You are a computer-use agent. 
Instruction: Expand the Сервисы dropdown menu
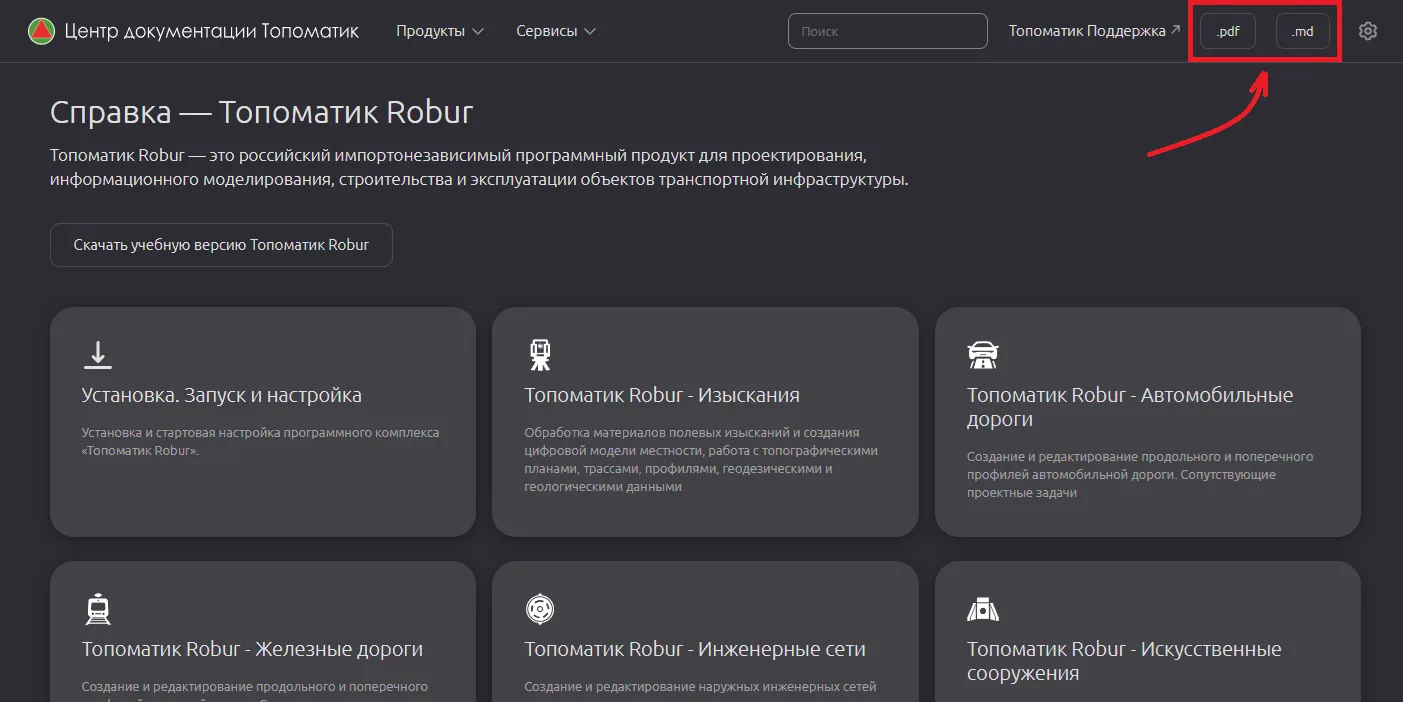(x=556, y=31)
